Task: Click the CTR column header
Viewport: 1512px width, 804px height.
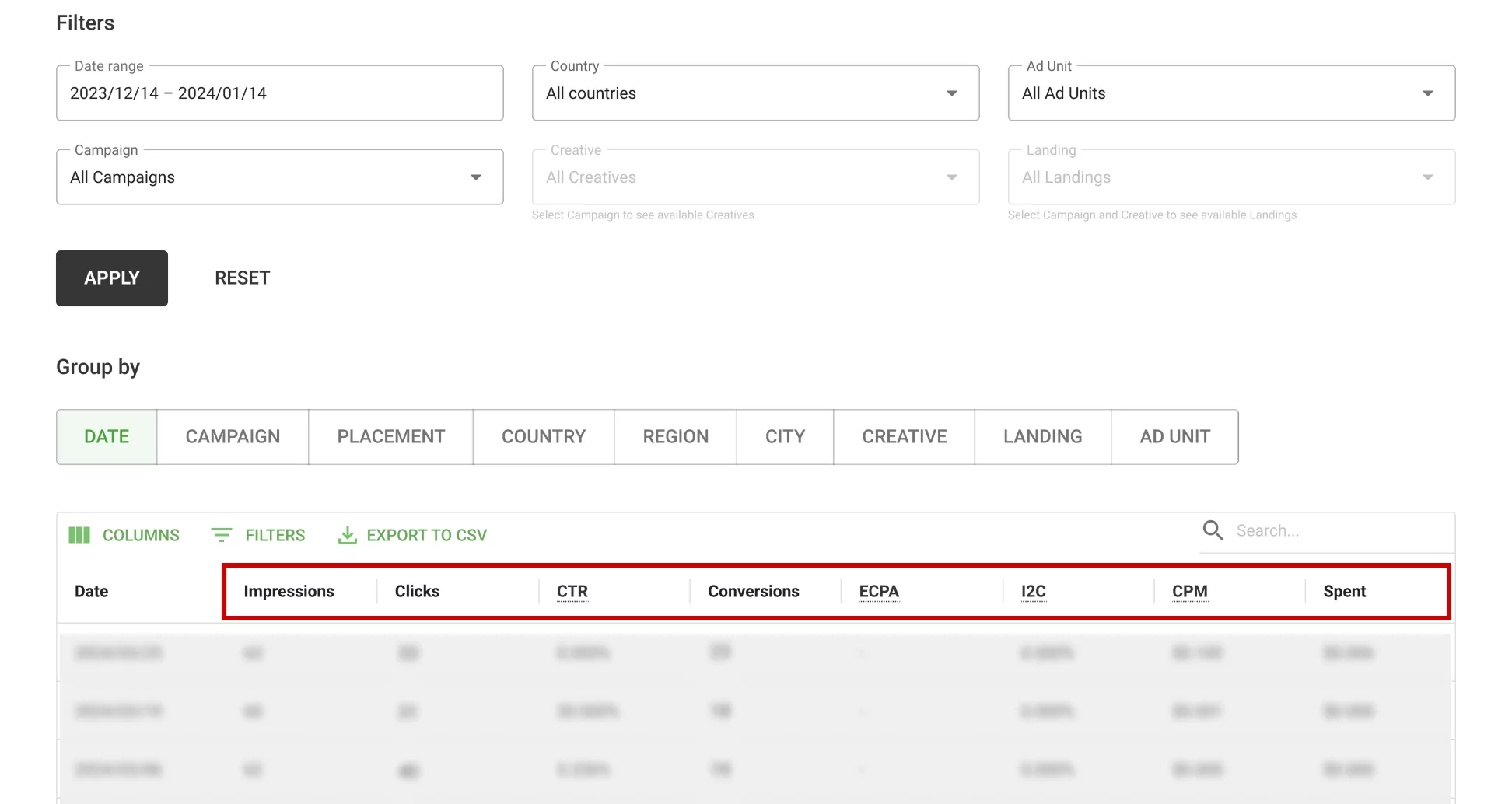Action: tap(572, 592)
